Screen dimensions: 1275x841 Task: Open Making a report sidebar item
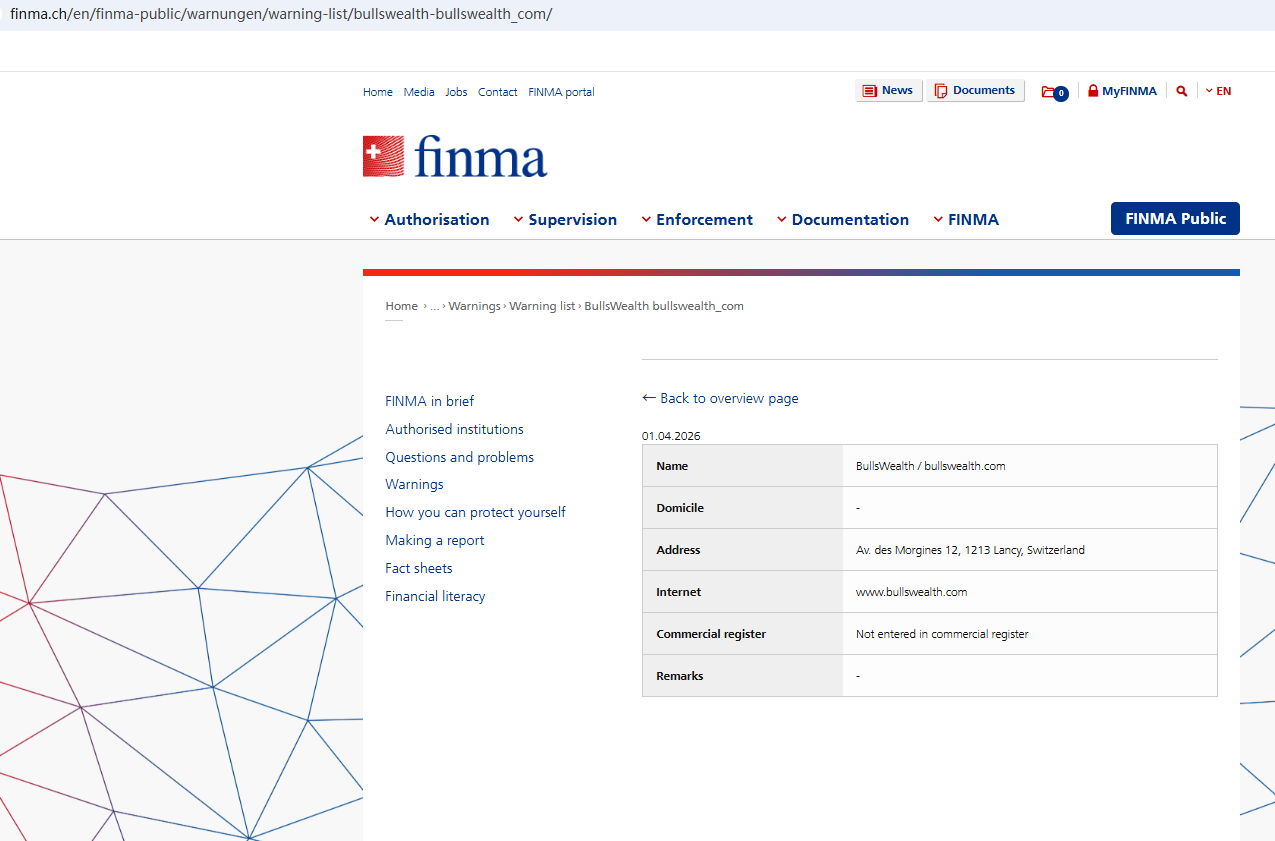click(x=435, y=540)
